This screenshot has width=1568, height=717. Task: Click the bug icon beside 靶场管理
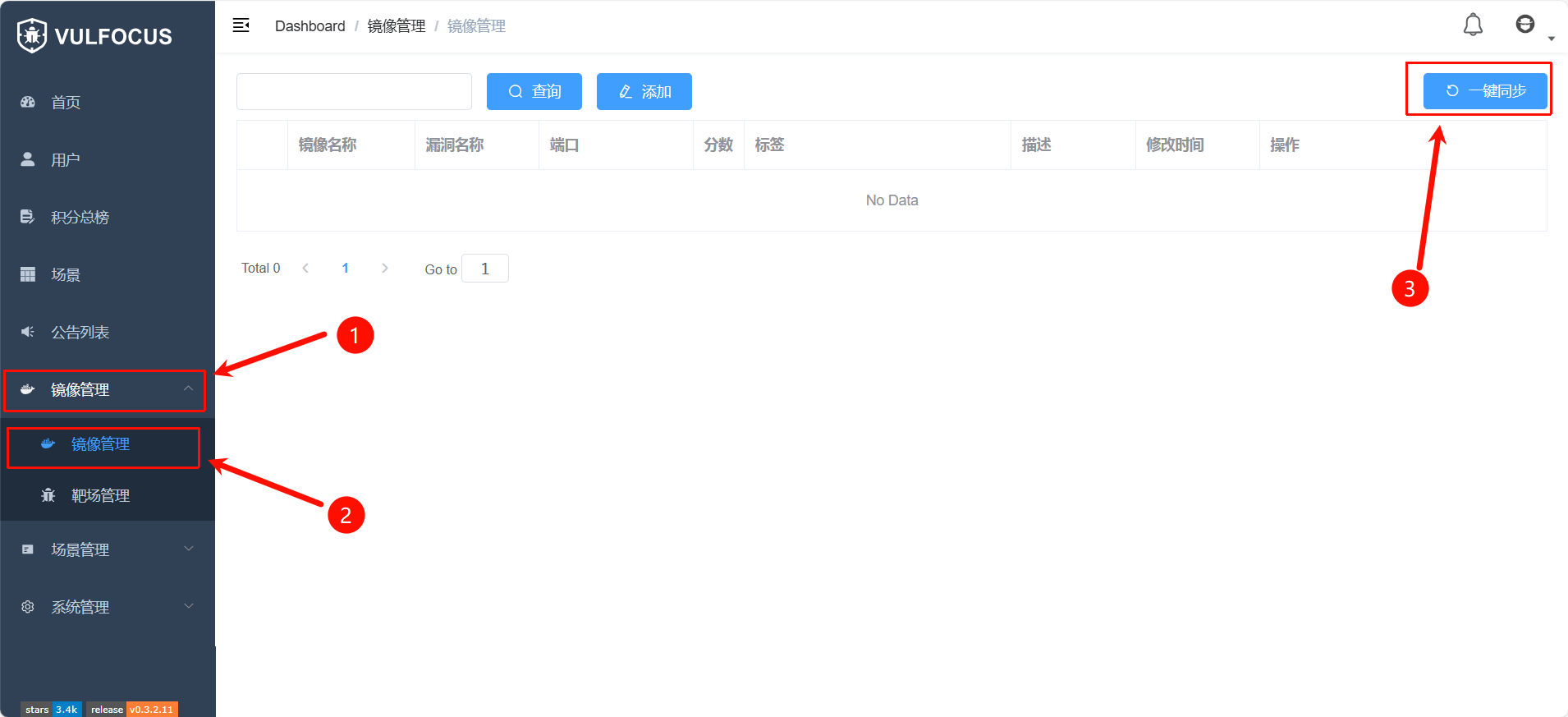(48, 495)
